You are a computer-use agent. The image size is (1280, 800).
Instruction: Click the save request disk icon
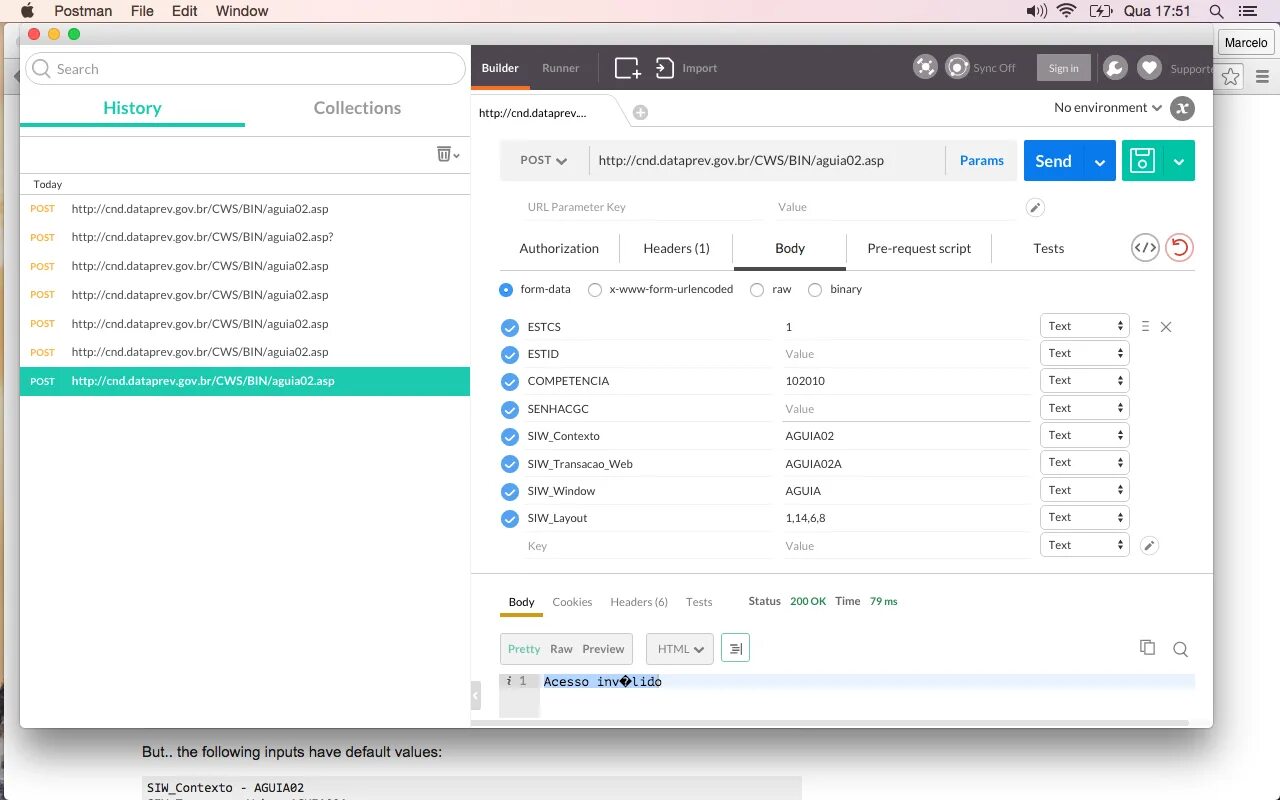point(1142,160)
